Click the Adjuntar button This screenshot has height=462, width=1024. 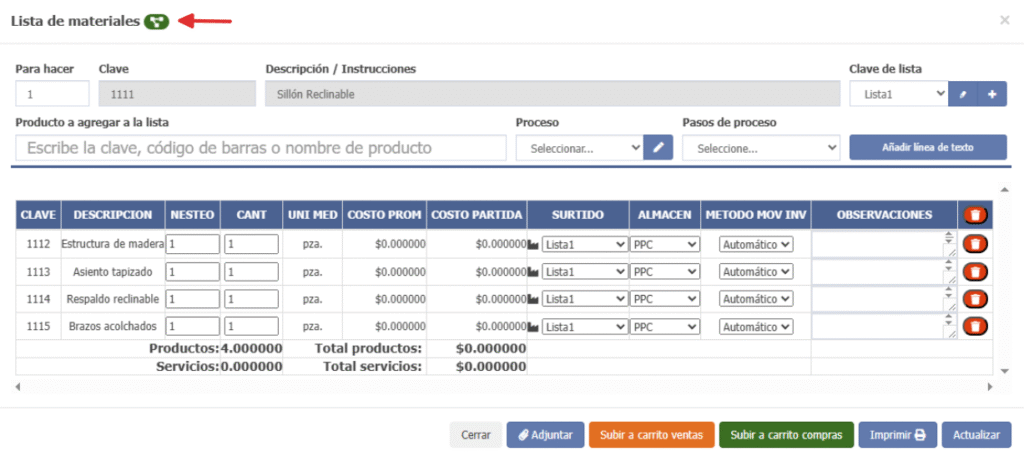pyautogui.click(x=545, y=435)
